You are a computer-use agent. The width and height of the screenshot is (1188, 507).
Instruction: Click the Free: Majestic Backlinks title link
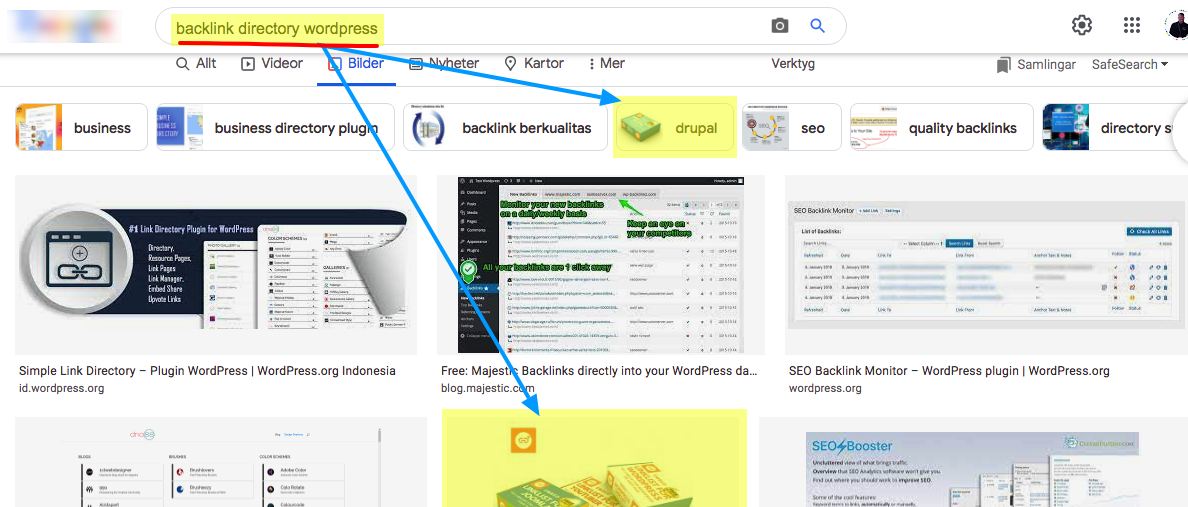tap(599, 371)
